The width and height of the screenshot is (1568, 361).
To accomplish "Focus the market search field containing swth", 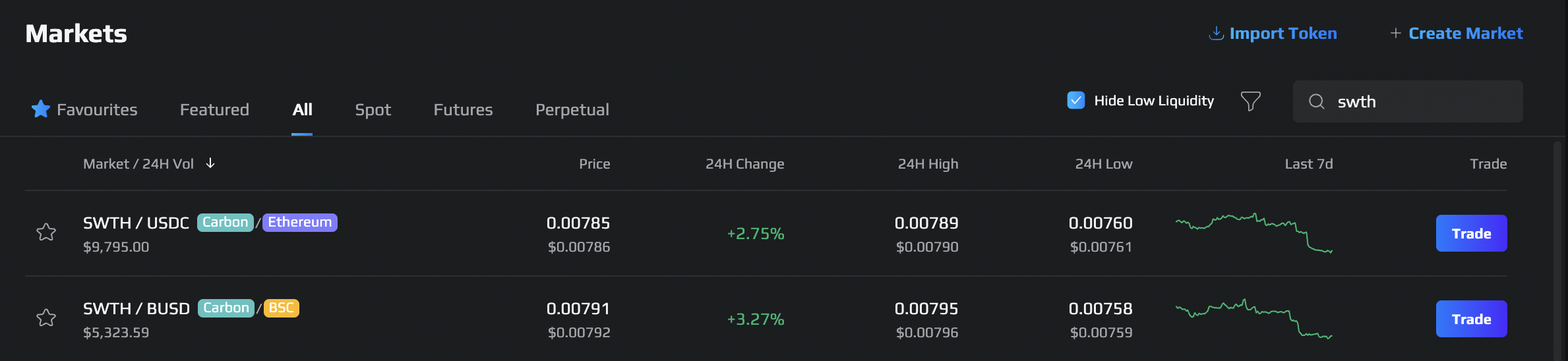I will pos(1408,101).
